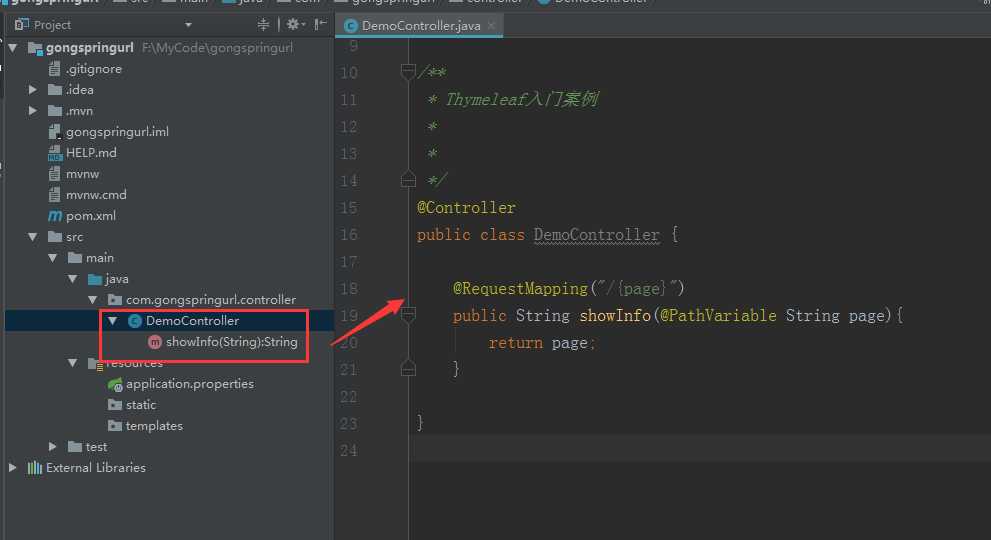
Task: Click the showInfo method 'm' icon
Action: coord(155,342)
